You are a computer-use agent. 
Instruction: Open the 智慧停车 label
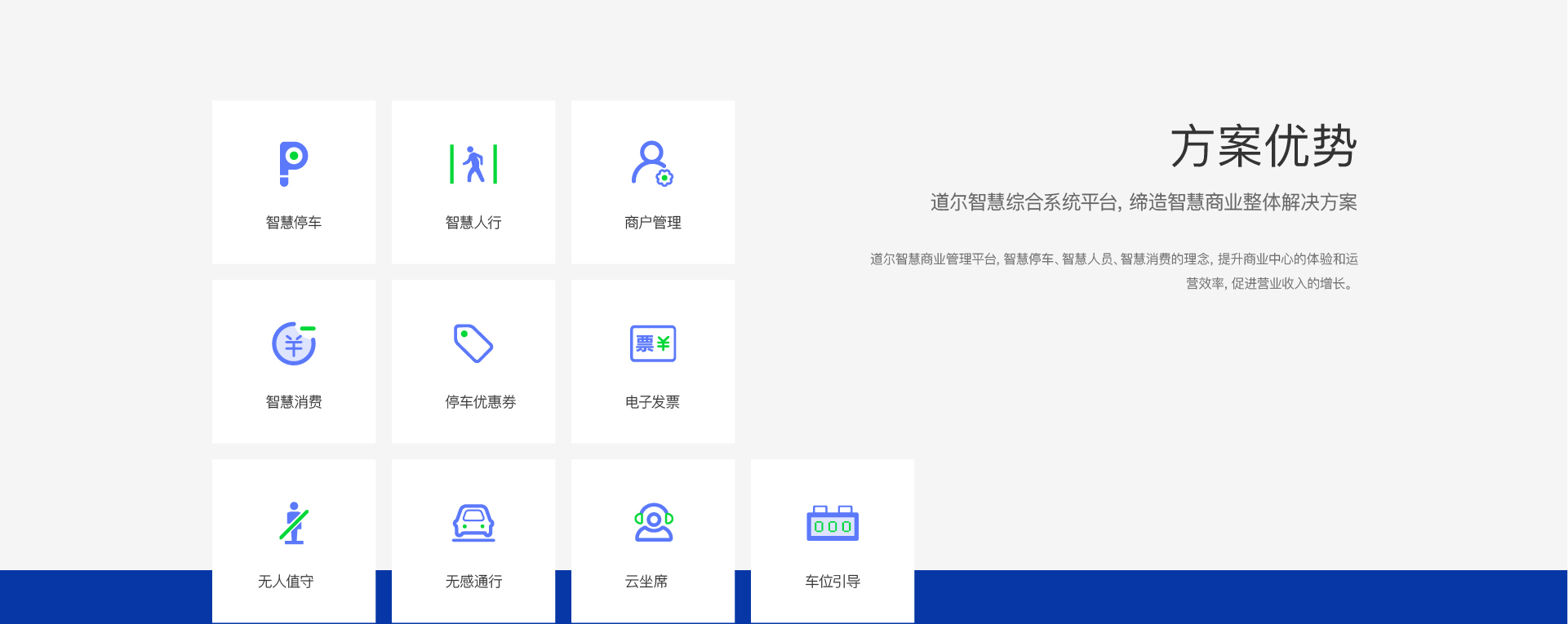[294, 223]
